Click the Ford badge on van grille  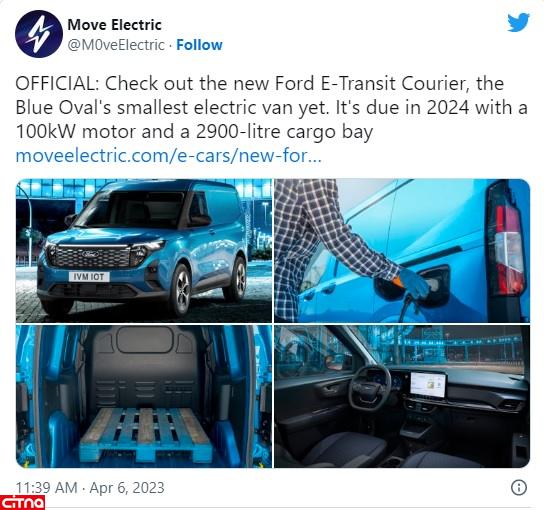point(90,254)
